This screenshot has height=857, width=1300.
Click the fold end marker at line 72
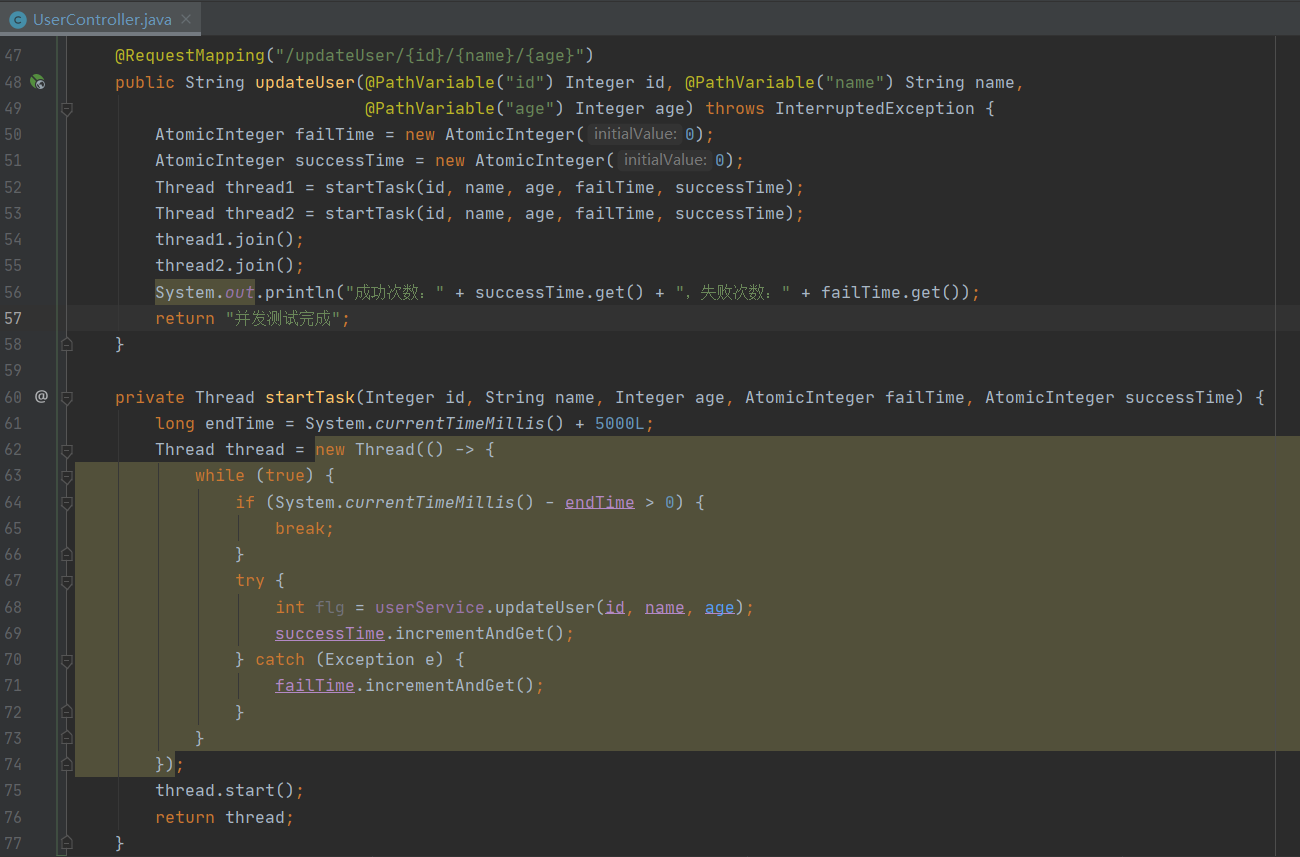pos(67,712)
